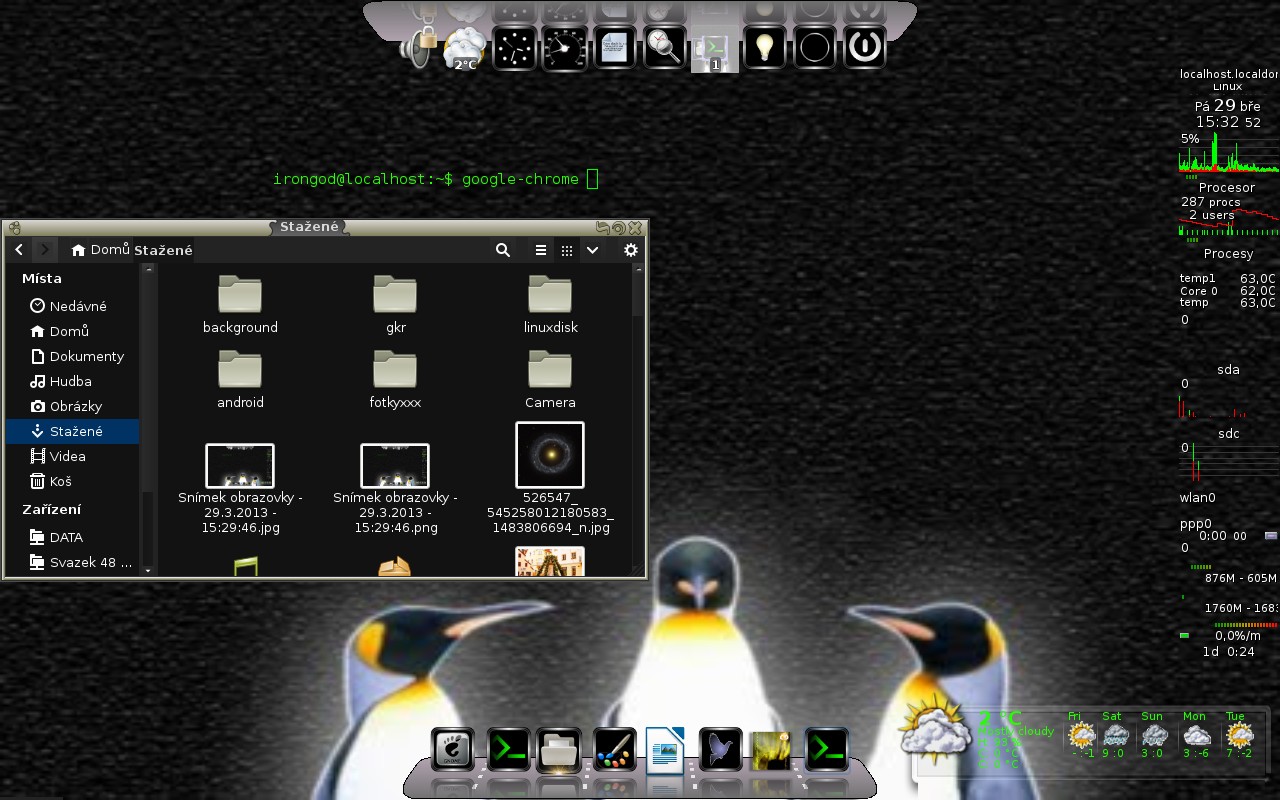Select Snímek obrazovky 15:29:46.png thumbnail
This screenshot has height=800, width=1280.
pyautogui.click(x=395, y=466)
